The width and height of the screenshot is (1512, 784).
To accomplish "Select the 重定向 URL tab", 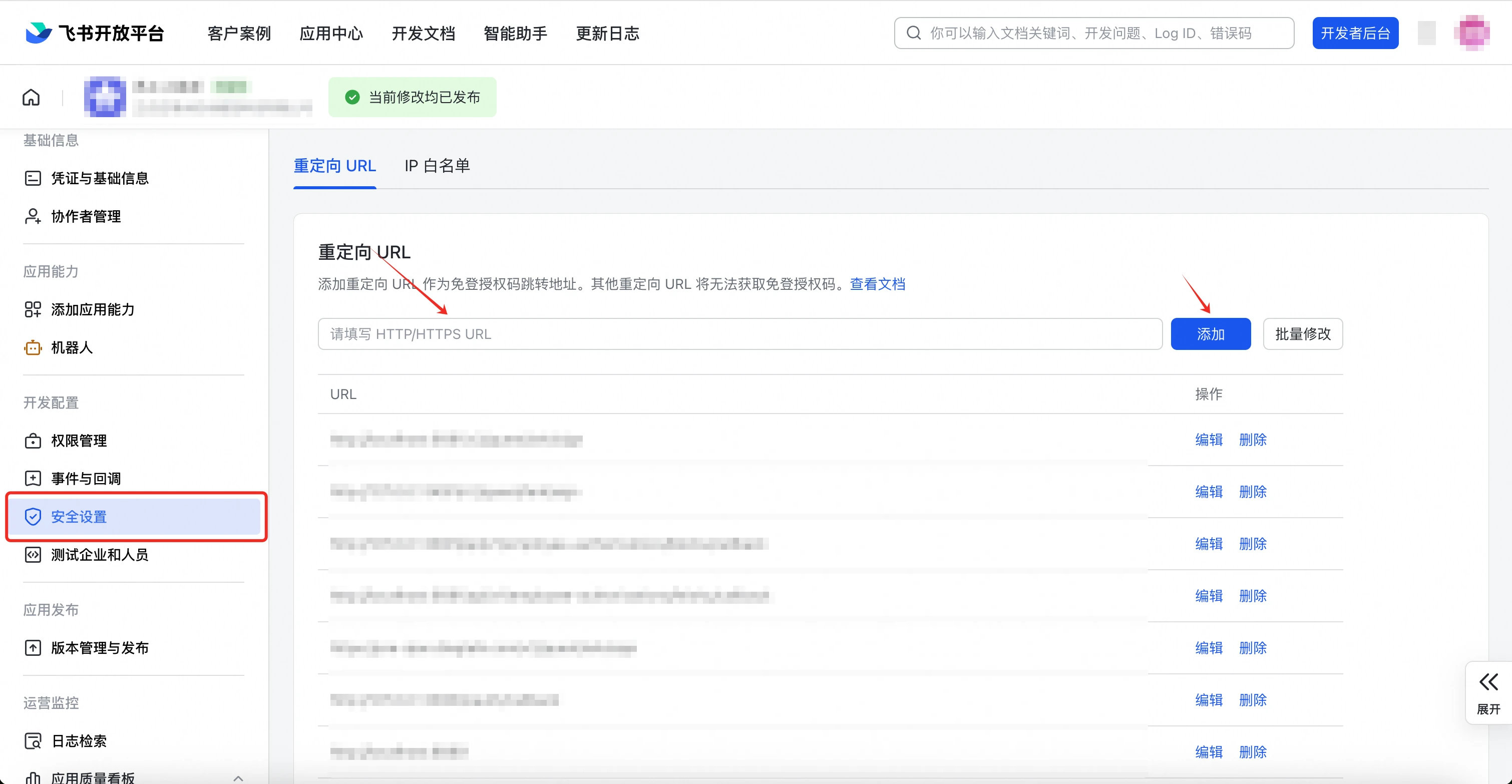I will point(334,166).
